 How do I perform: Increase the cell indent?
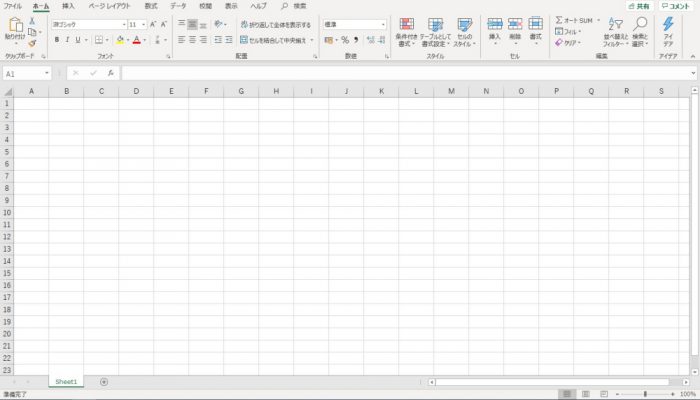pos(229,40)
